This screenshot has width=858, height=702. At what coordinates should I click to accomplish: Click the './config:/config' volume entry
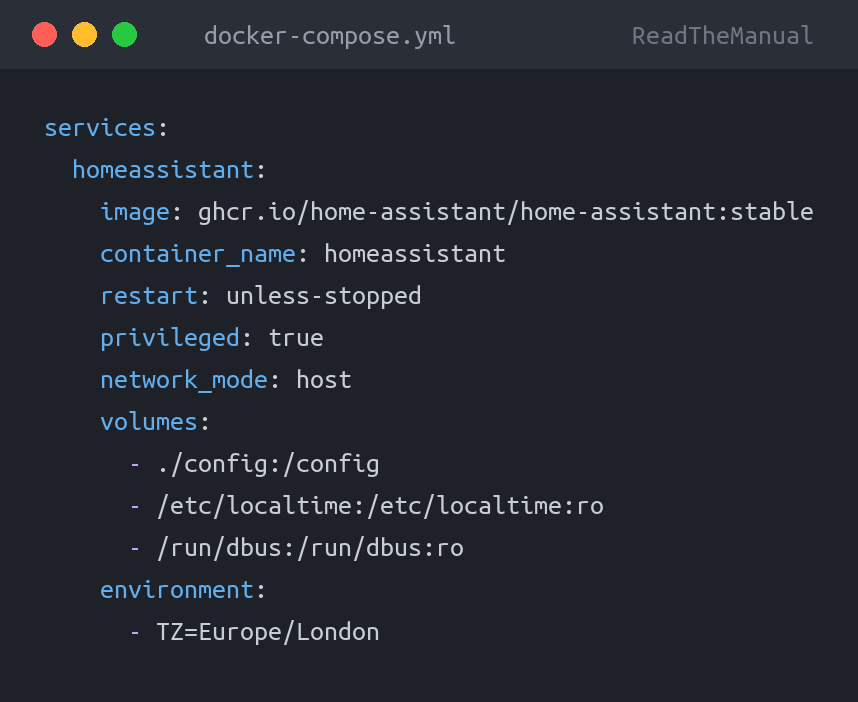(268, 465)
